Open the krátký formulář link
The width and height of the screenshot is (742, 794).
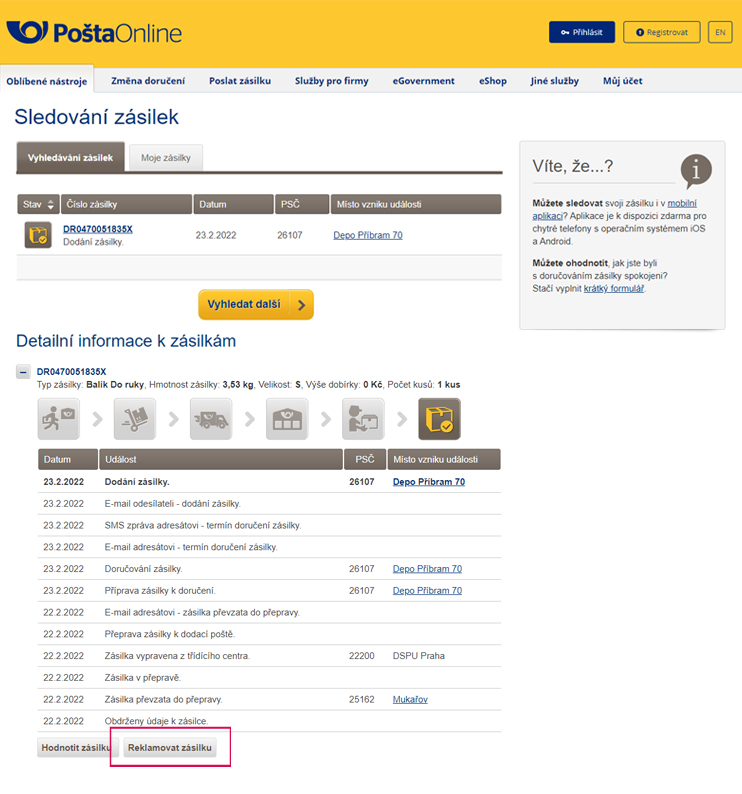(613, 288)
